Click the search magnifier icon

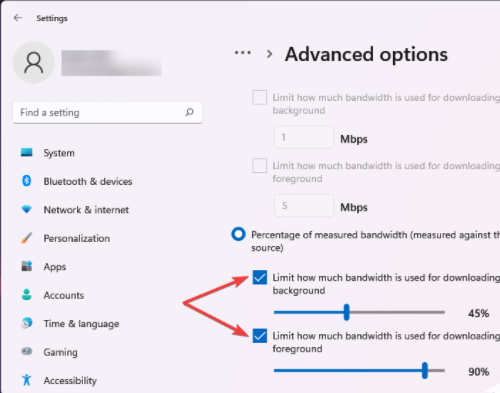(x=189, y=112)
